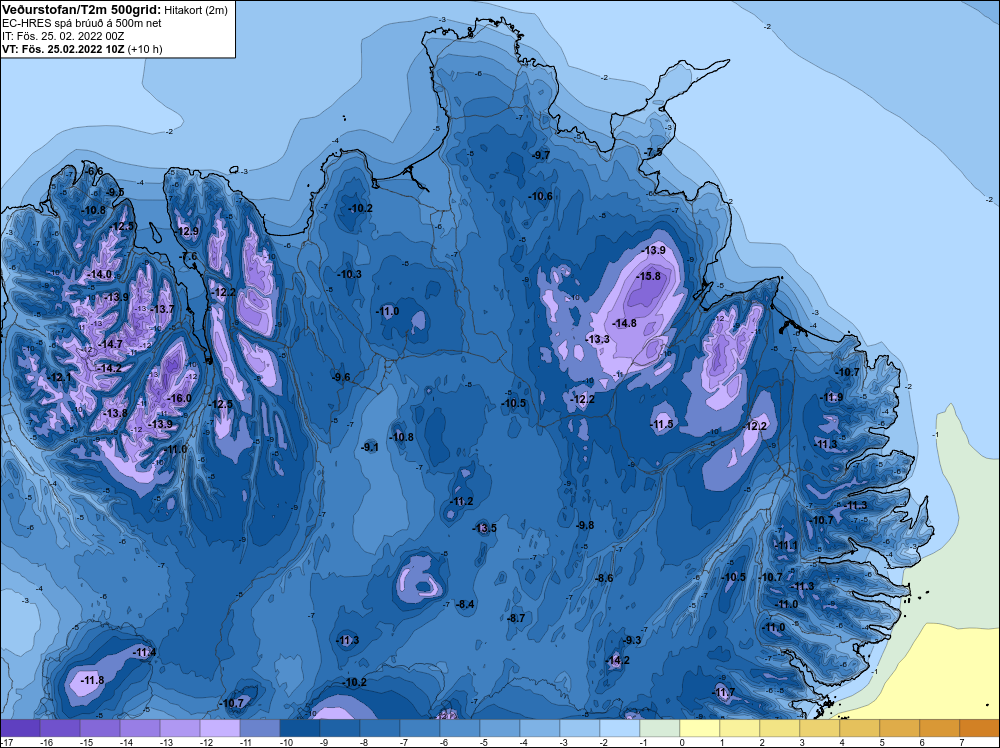1000x748 pixels.
Task: Click the -8.6 temperature label
Action: [604, 578]
